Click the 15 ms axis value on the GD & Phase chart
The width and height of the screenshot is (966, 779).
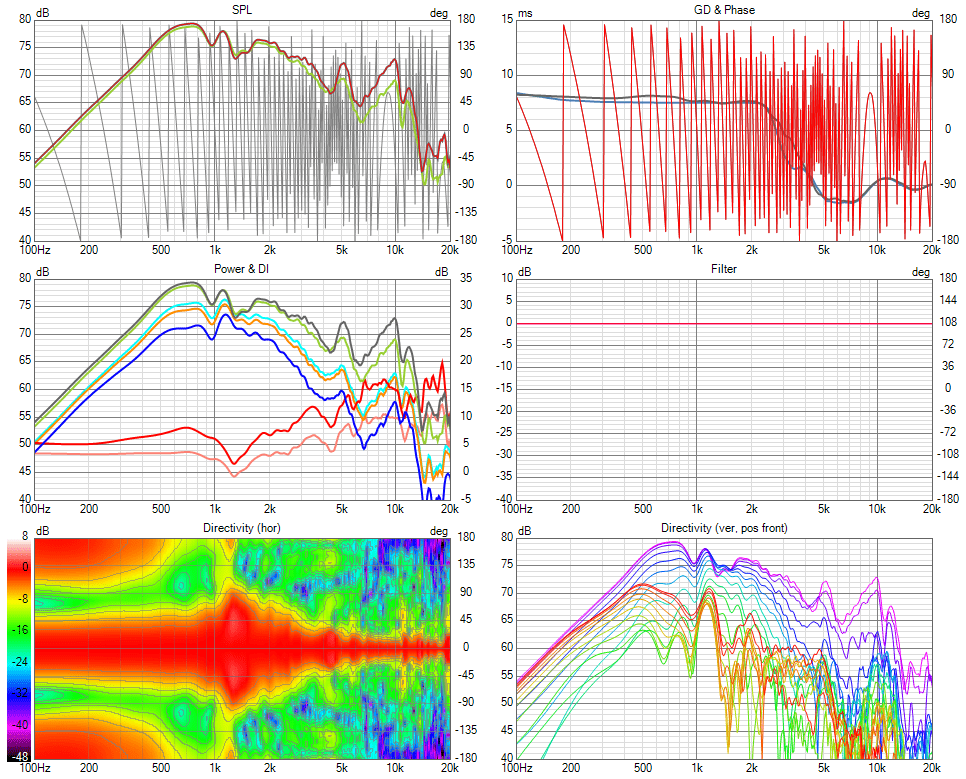(x=507, y=19)
